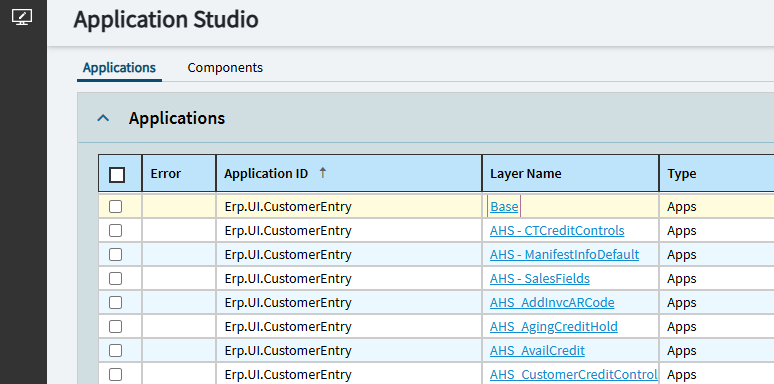
Task: Click the Apps type cell in Base row
Action: tap(716, 206)
